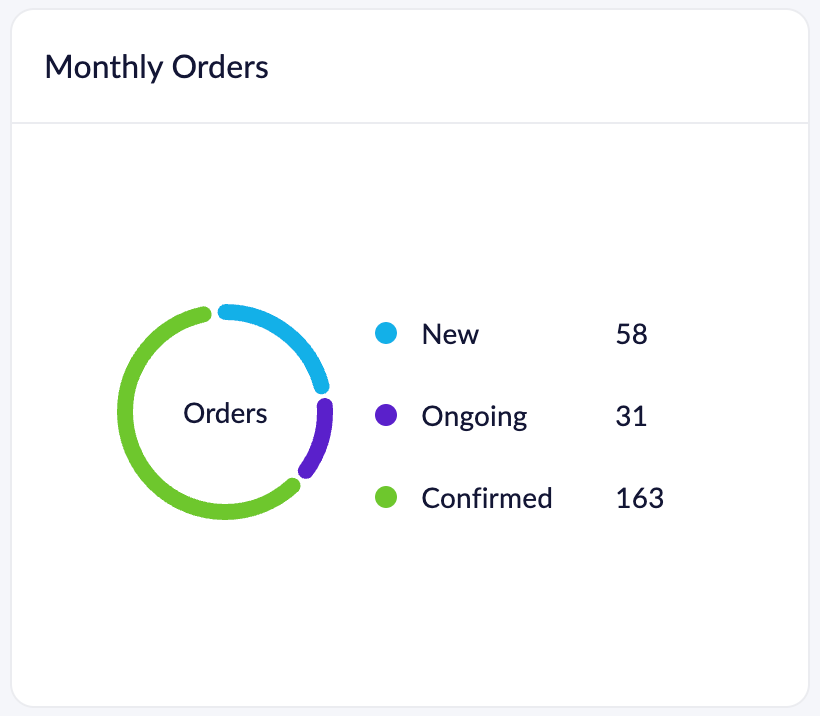
Task: Click the Ongoing count value 31
Action: (631, 415)
